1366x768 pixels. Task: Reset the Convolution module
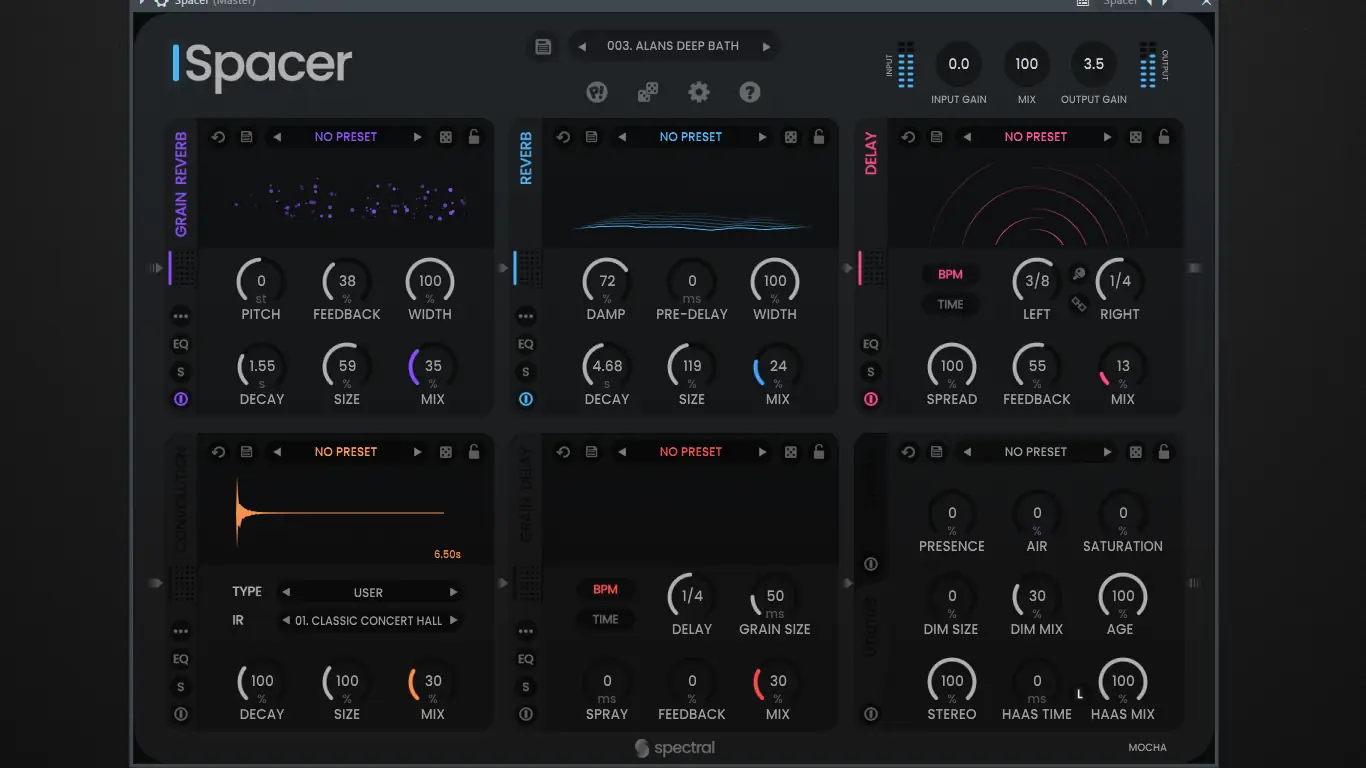pos(218,452)
